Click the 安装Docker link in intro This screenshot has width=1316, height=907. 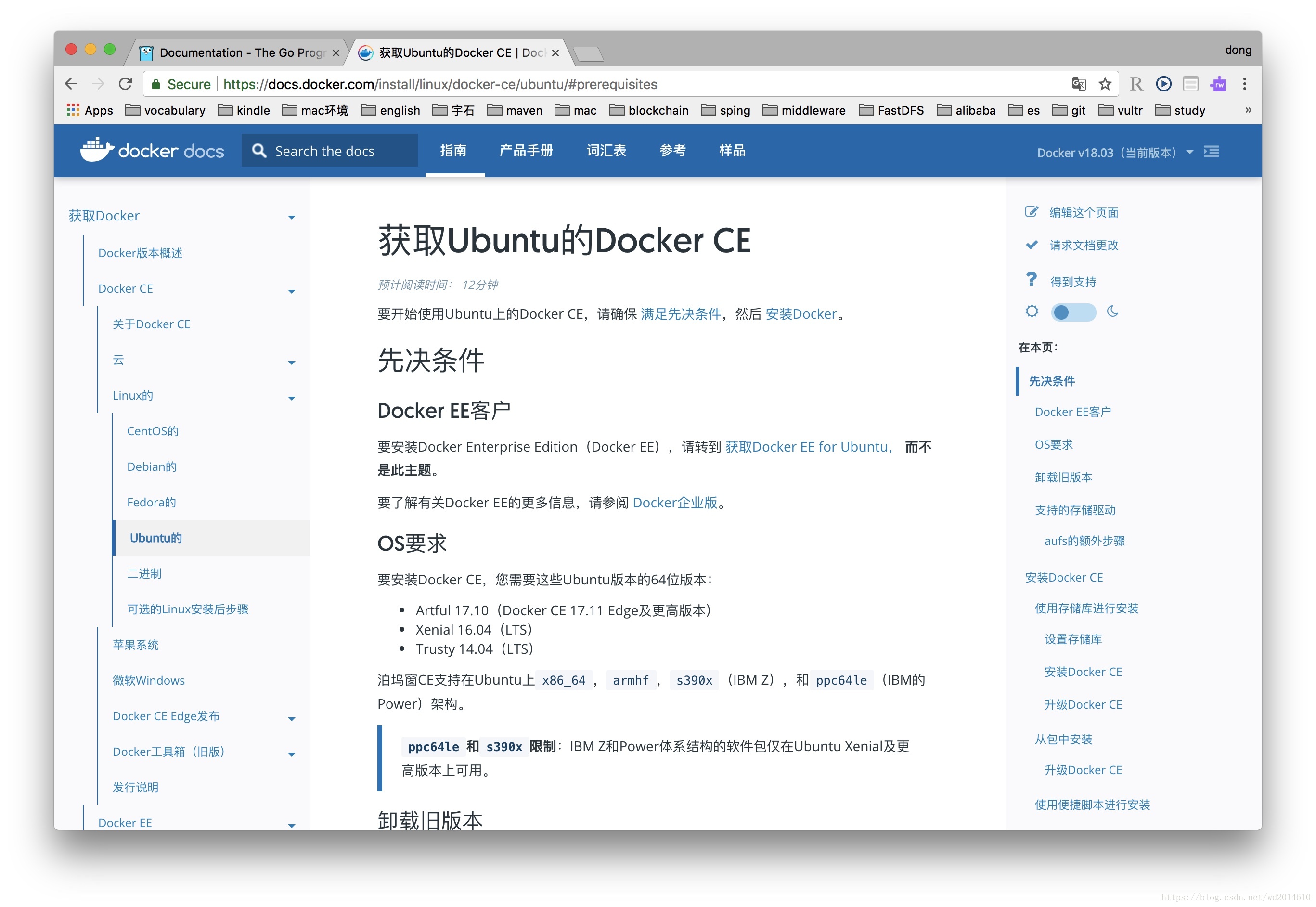point(800,314)
